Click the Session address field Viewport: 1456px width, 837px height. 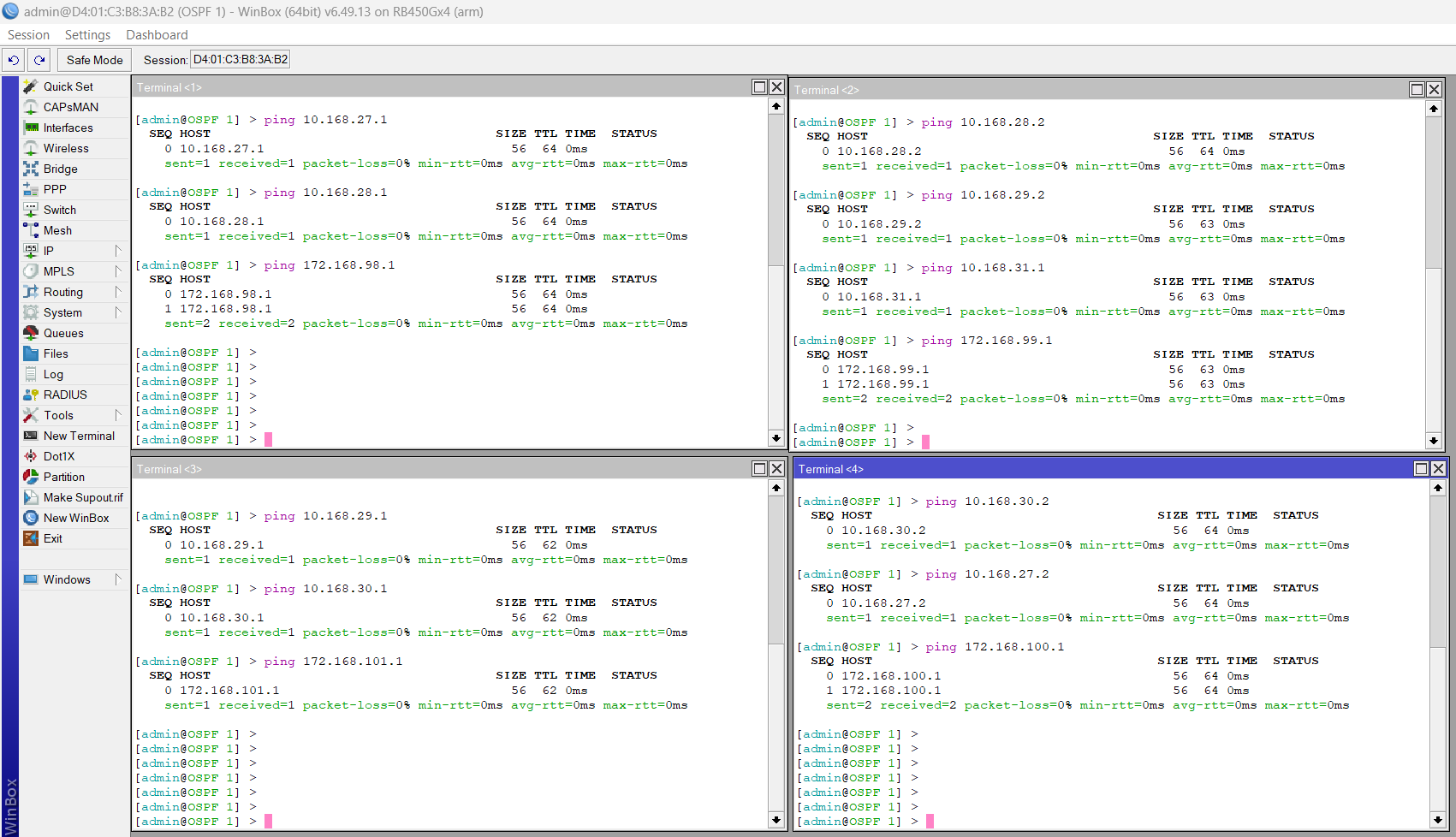click(241, 59)
